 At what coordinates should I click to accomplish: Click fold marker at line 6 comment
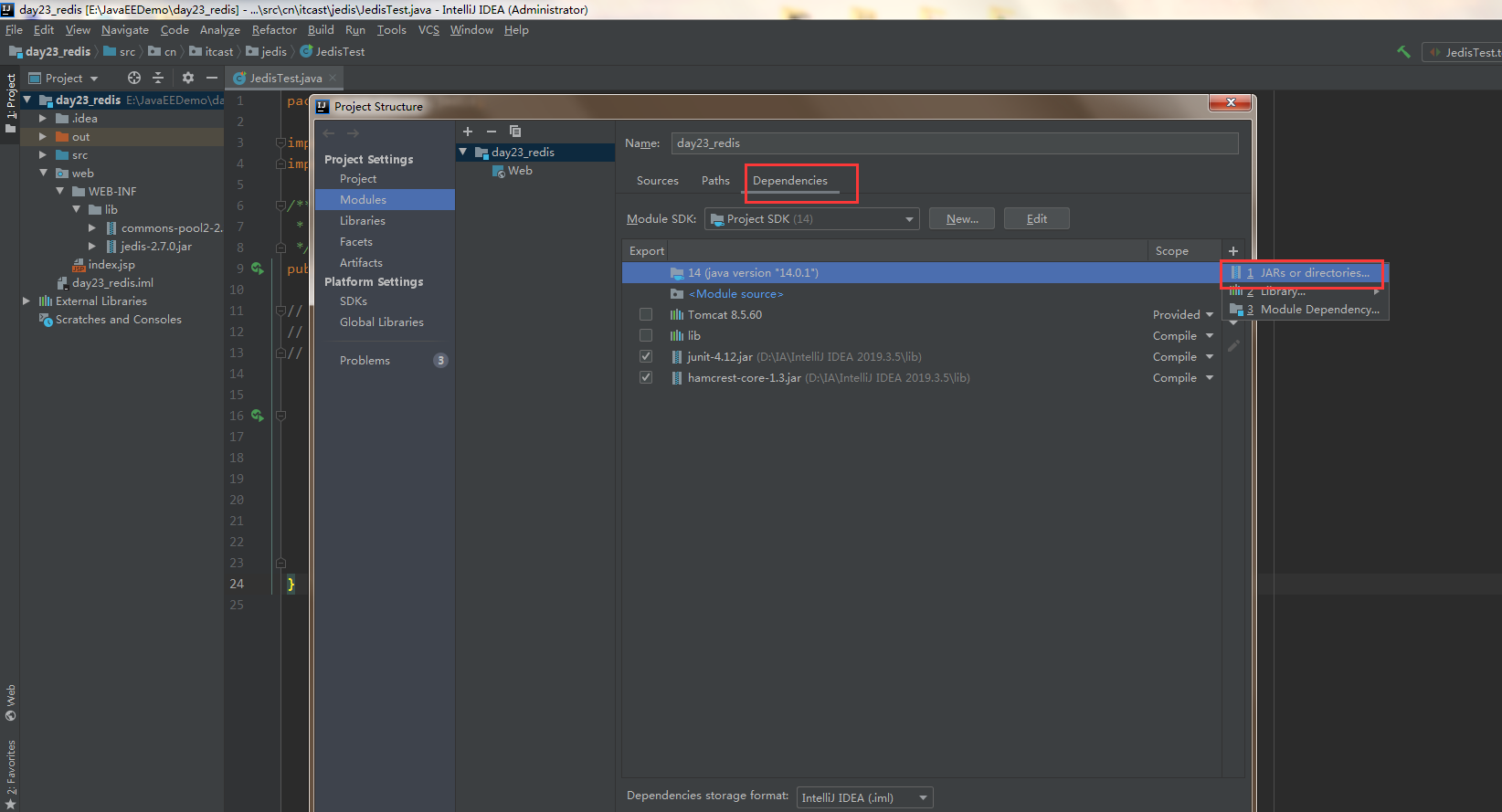(x=281, y=206)
